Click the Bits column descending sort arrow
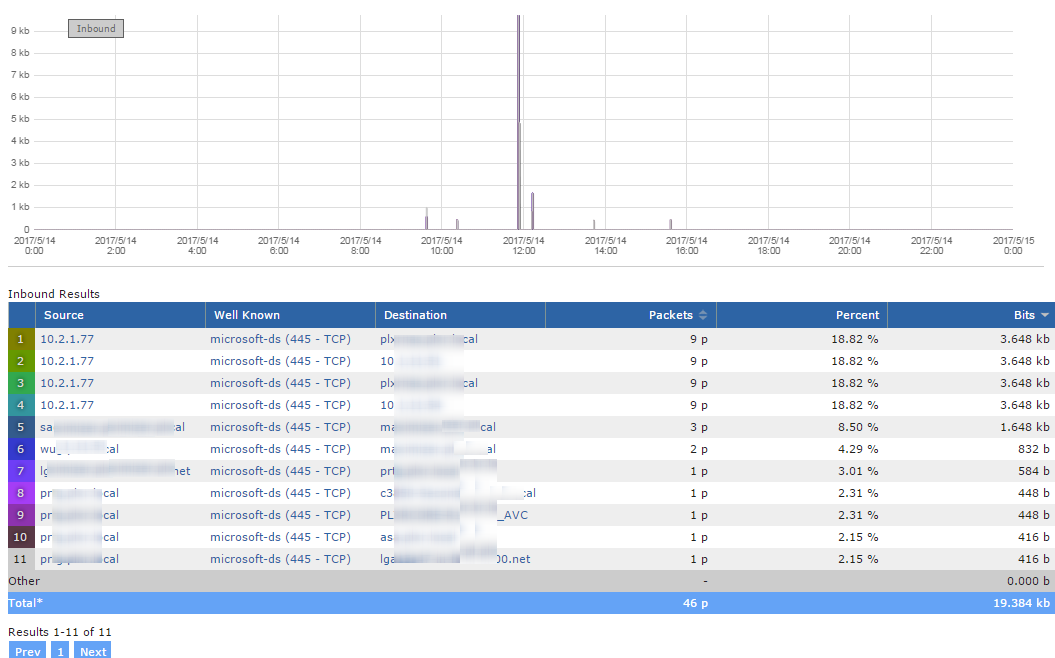1055x658 pixels. pyautogui.click(x=1045, y=315)
